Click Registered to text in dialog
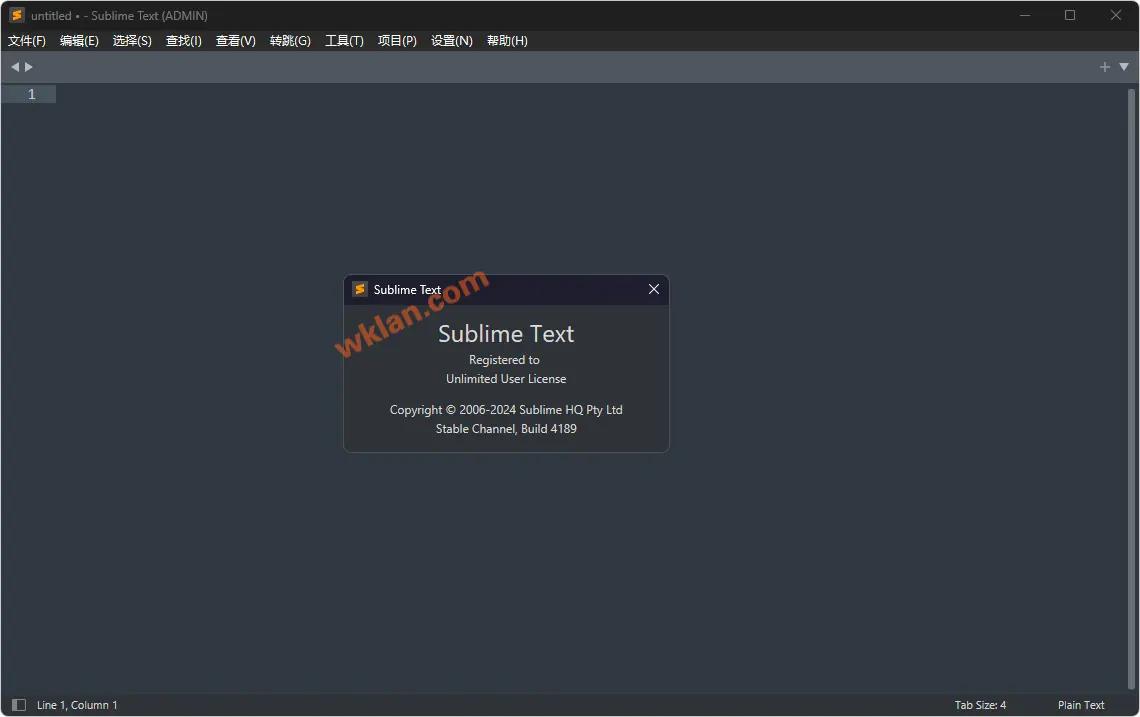The width and height of the screenshot is (1140, 717). click(504, 360)
